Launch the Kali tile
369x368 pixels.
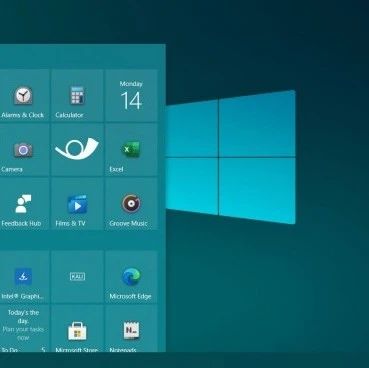pos(77,277)
